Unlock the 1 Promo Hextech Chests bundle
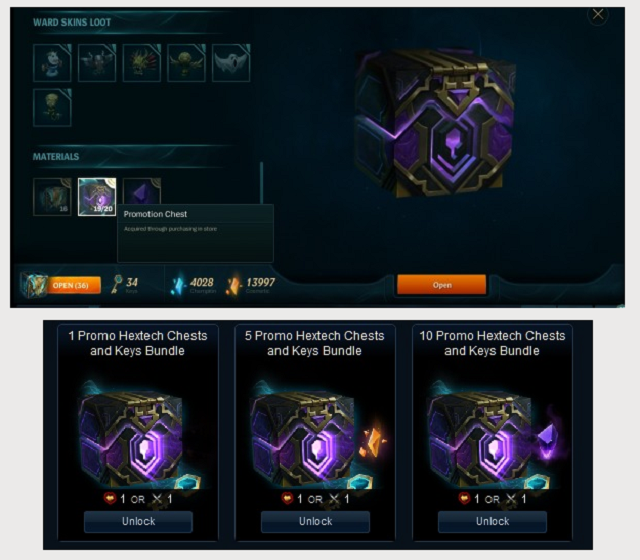This screenshot has width=640, height=560. [138, 522]
